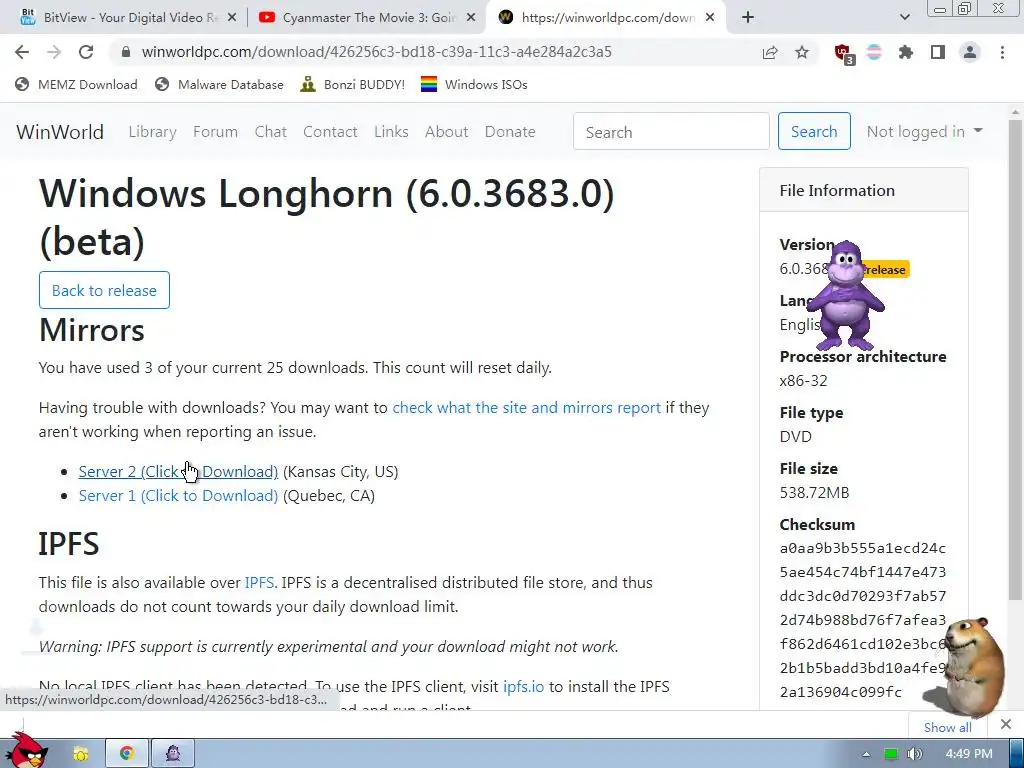This screenshot has height=768, width=1024.
Task: Click the 4:49 PM clock
Action: click(x=969, y=754)
